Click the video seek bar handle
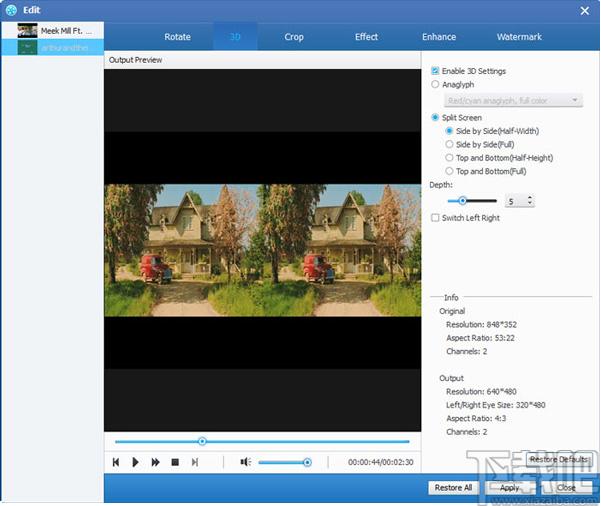This screenshot has height=506, width=601. [x=202, y=441]
